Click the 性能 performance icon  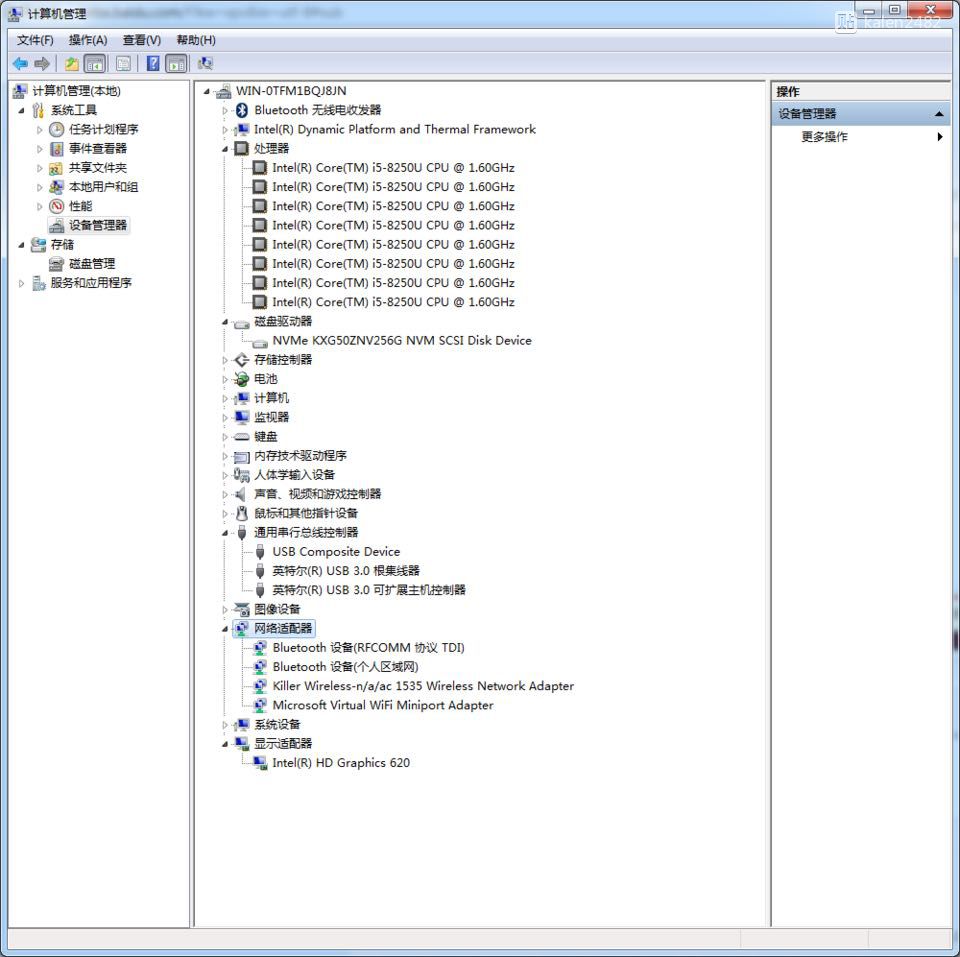(x=56, y=206)
